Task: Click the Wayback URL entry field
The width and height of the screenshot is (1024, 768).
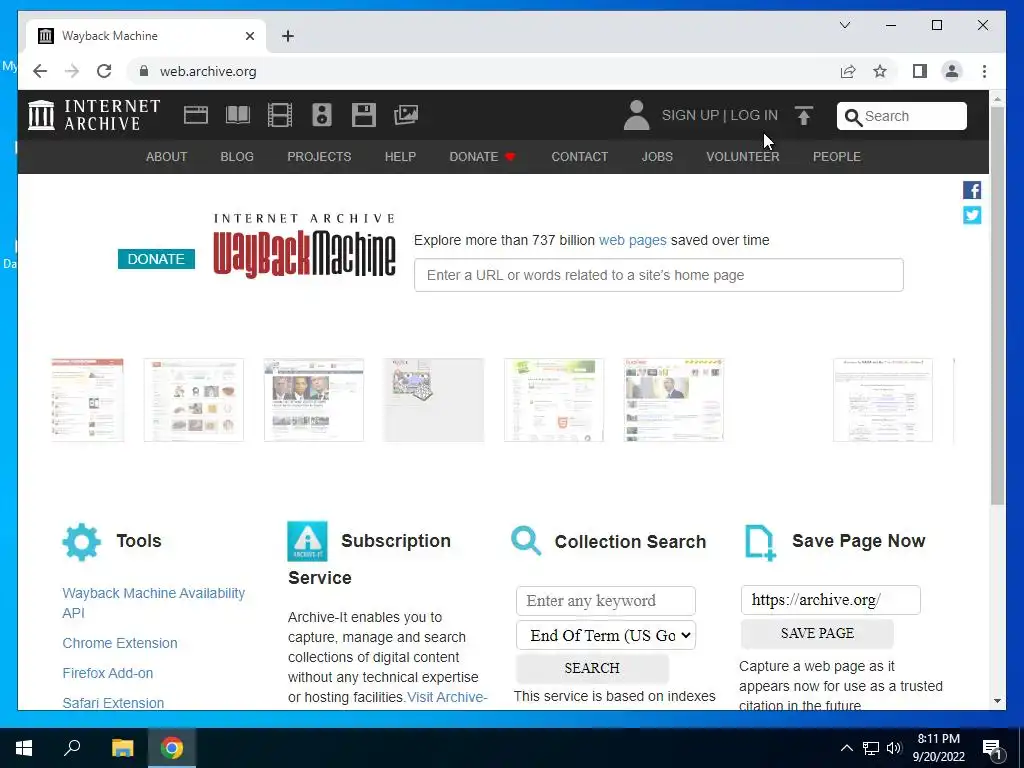Action: [658, 275]
